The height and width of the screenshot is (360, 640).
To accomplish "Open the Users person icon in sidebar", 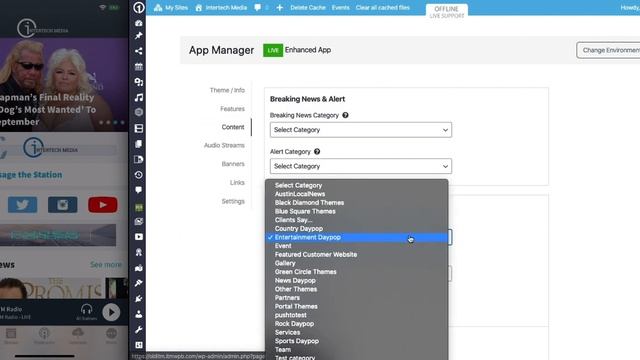I will click(x=139, y=314).
